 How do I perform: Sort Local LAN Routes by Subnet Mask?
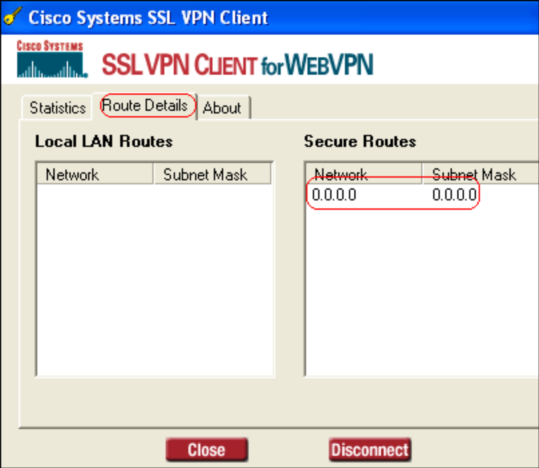(213, 174)
